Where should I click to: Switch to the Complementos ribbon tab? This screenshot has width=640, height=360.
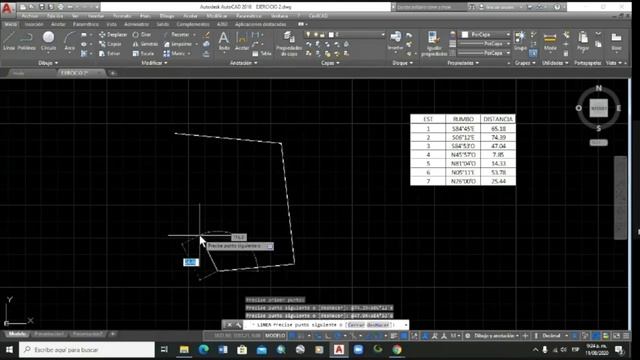coord(193,24)
